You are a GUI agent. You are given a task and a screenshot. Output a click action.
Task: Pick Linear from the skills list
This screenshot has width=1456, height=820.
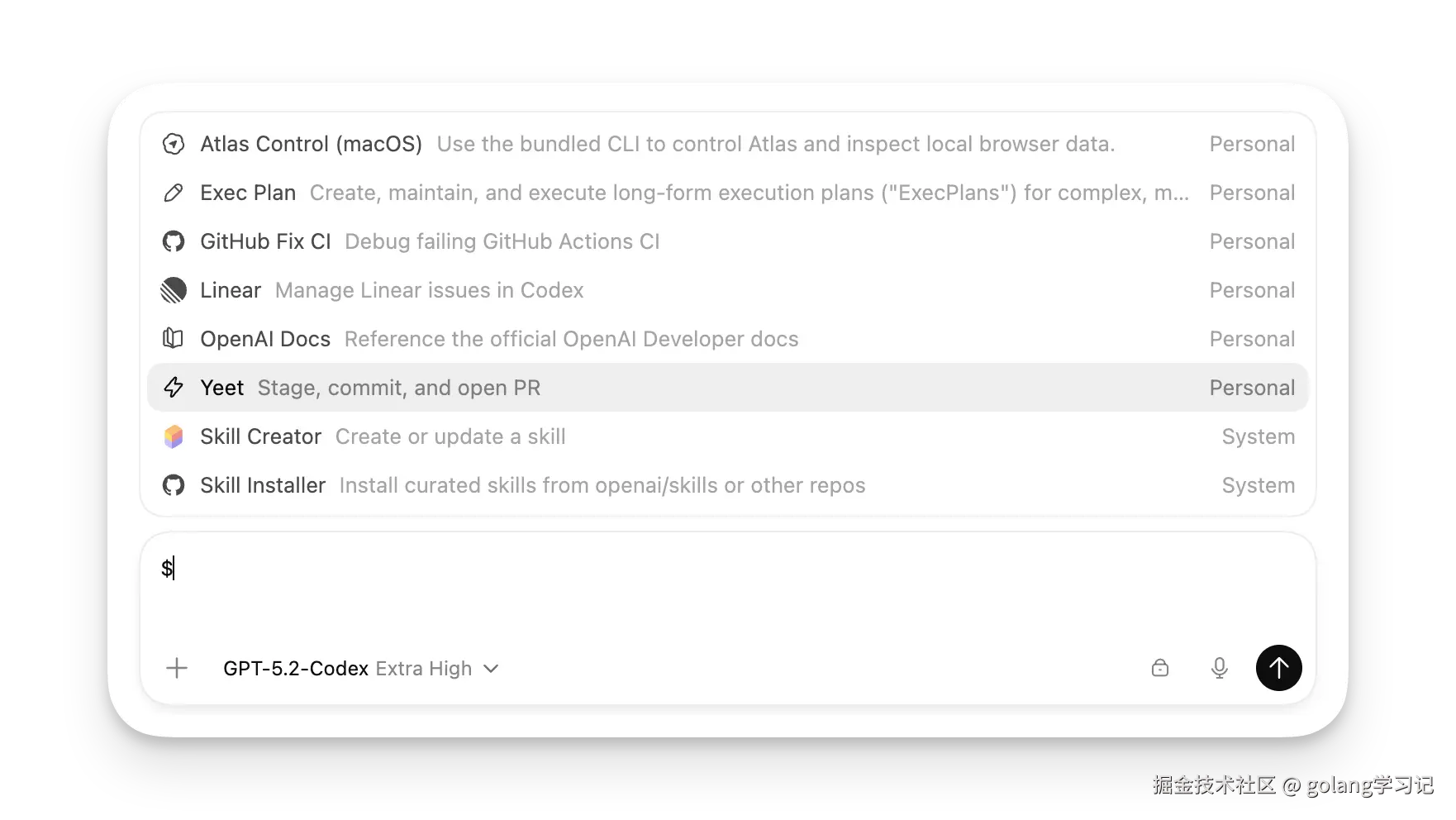click(231, 290)
